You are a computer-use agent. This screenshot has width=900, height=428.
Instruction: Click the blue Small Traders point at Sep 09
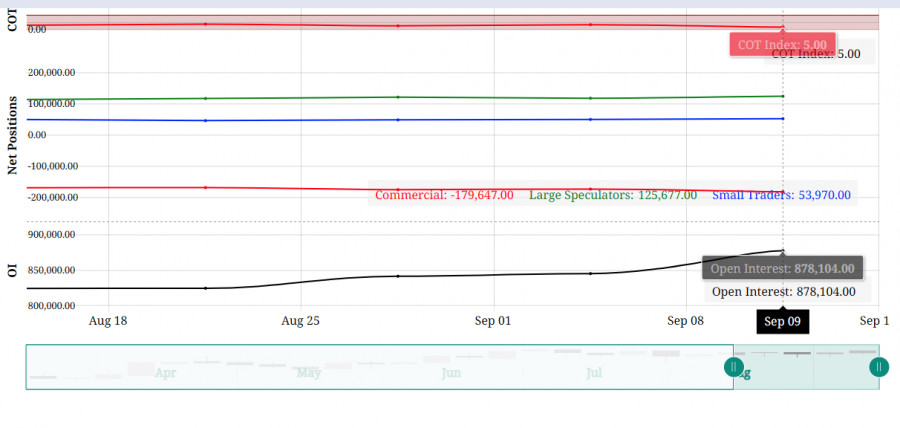783,119
